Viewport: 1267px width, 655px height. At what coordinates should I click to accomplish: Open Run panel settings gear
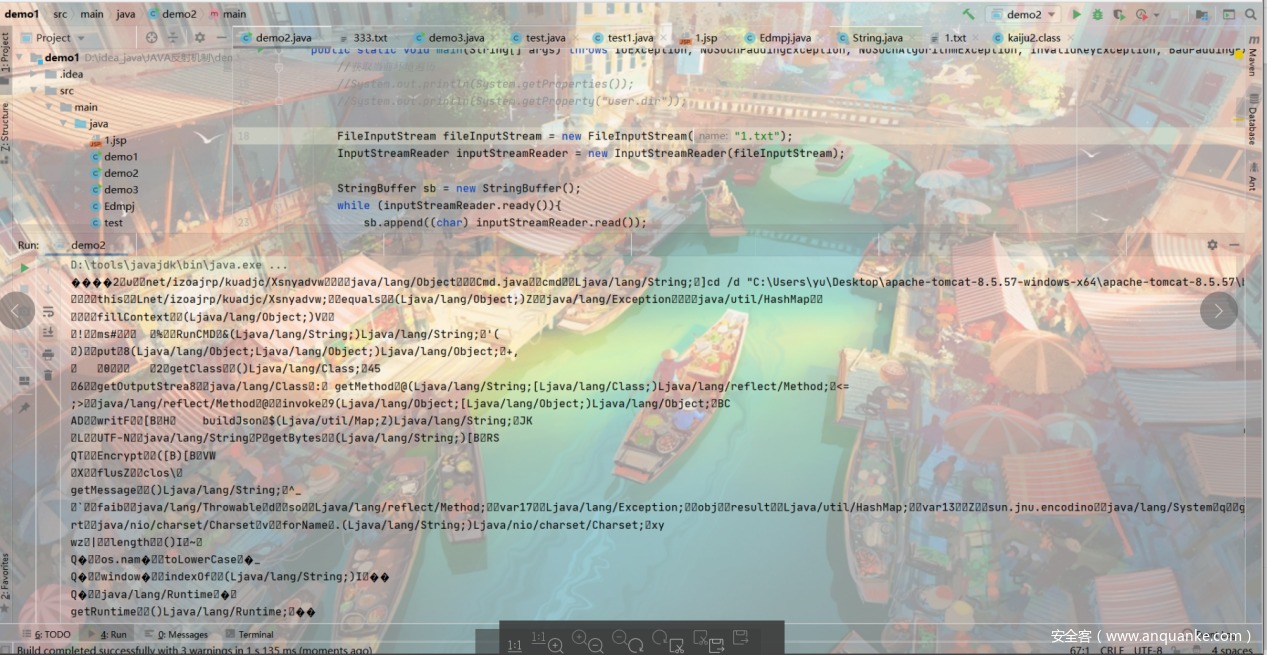pyautogui.click(x=1212, y=245)
